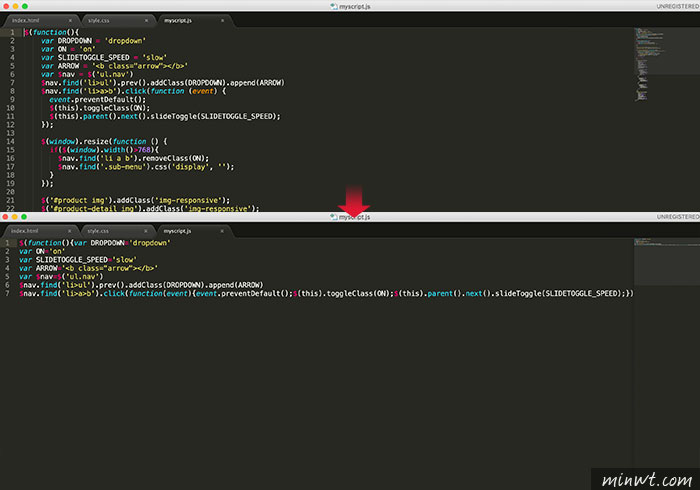Click bottom window green zoom button
The width and height of the screenshot is (700, 490).
click(x=24, y=217)
